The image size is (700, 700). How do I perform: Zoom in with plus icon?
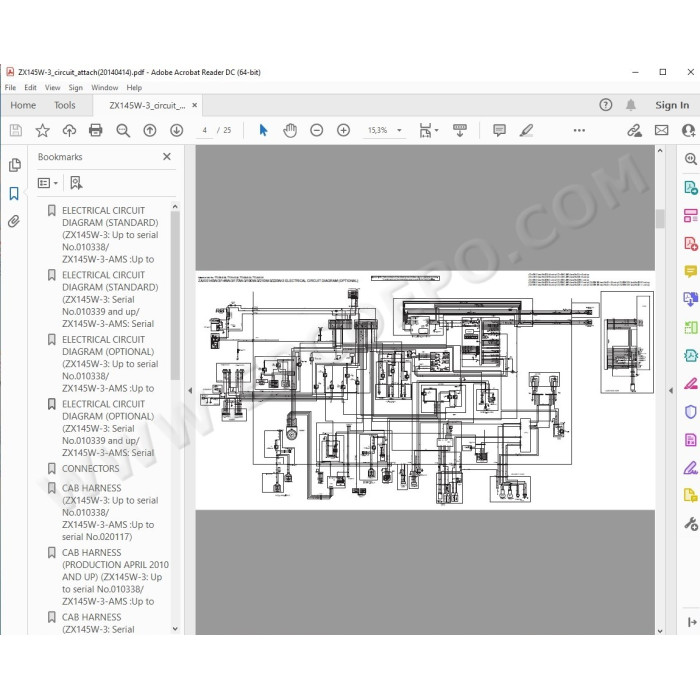(x=343, y=130)
